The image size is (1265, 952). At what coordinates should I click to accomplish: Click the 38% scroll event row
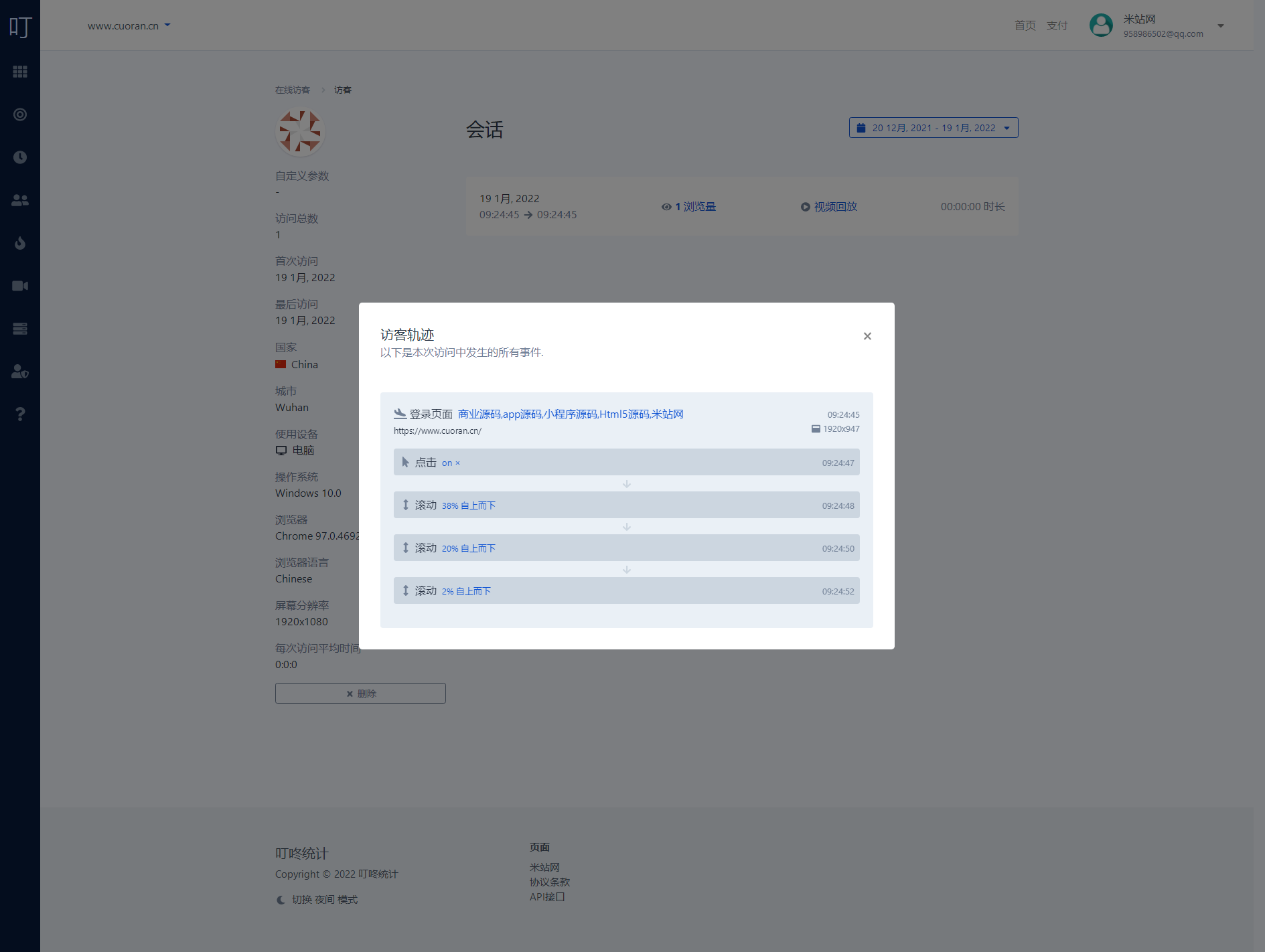click(626, 505)
